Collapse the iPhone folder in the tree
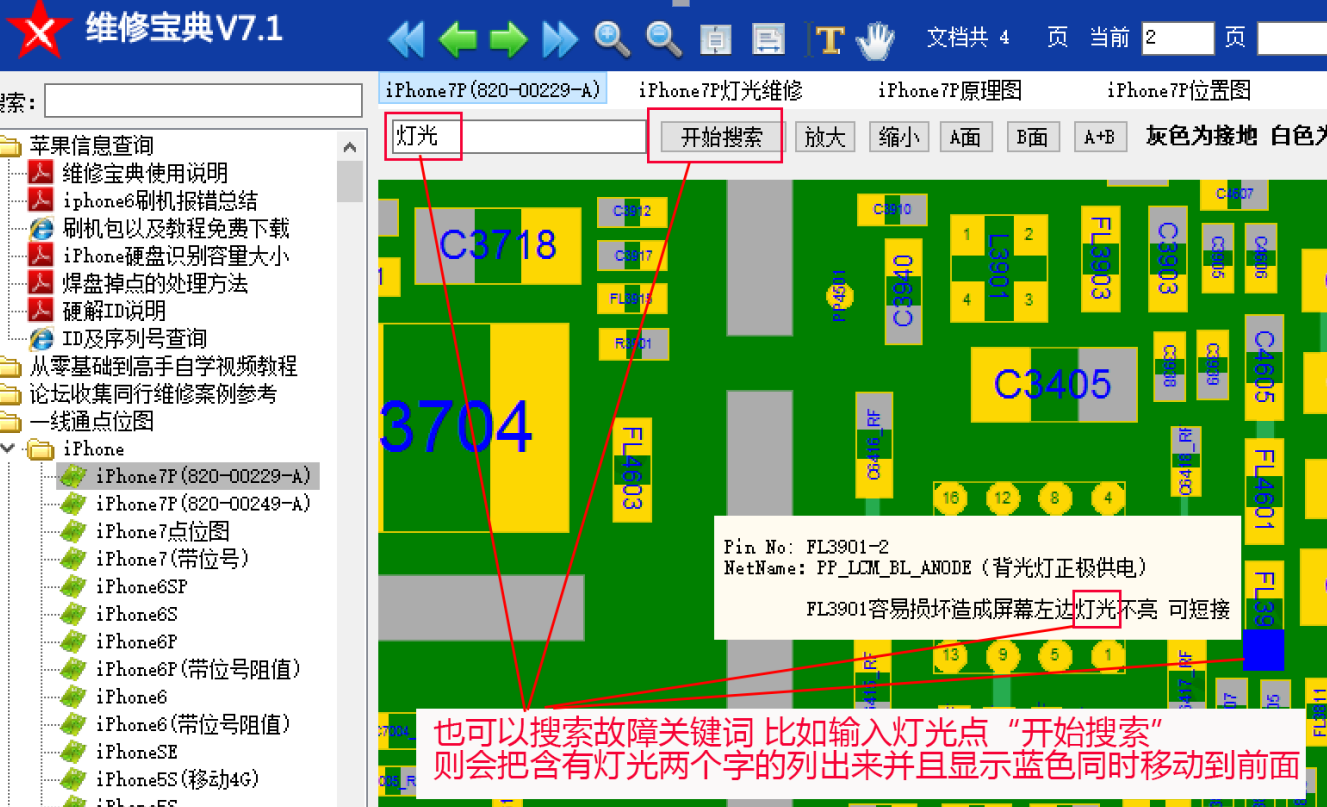Image resolution: width=1327 pixels, height=807 pixels. coord(8,449)
